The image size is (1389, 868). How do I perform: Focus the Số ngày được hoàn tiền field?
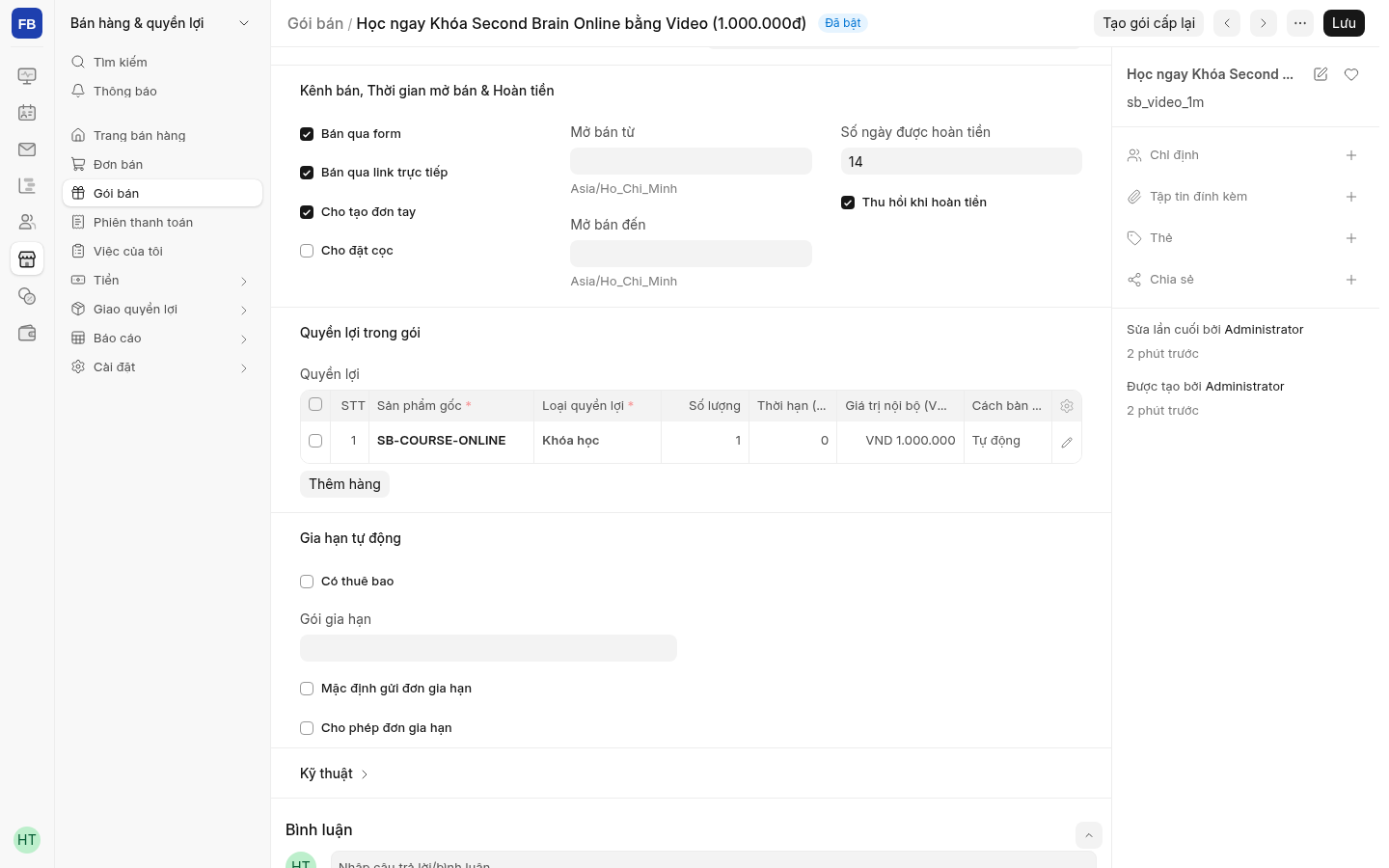coord(962,161)
